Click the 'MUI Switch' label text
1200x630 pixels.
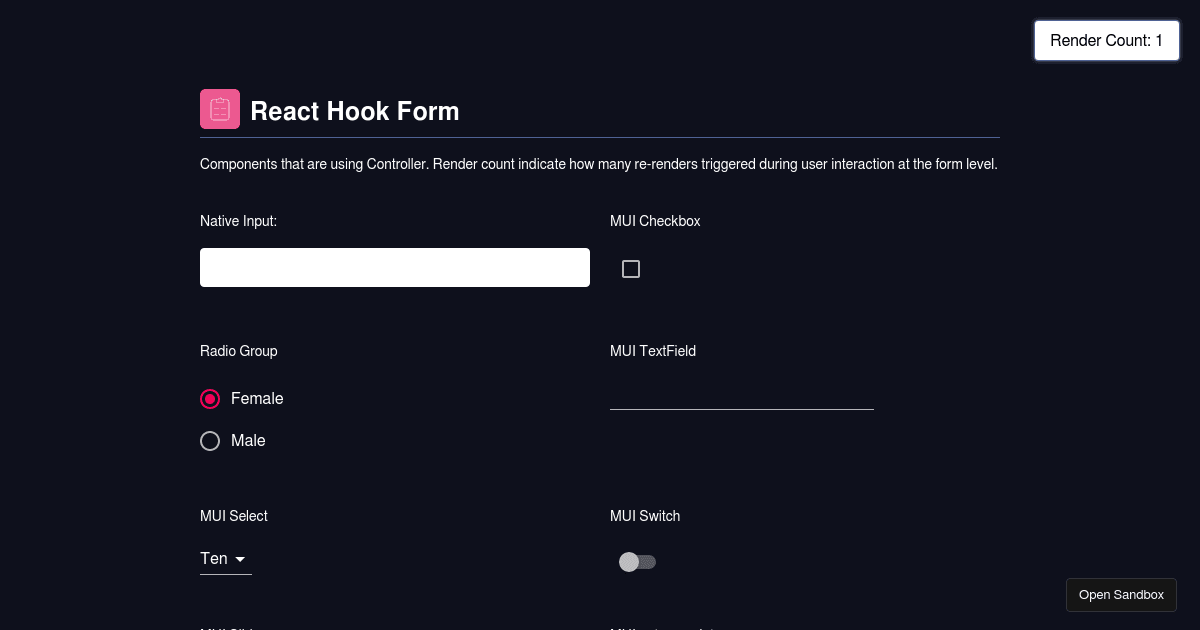pyautogui.click(x=645, y=516)
